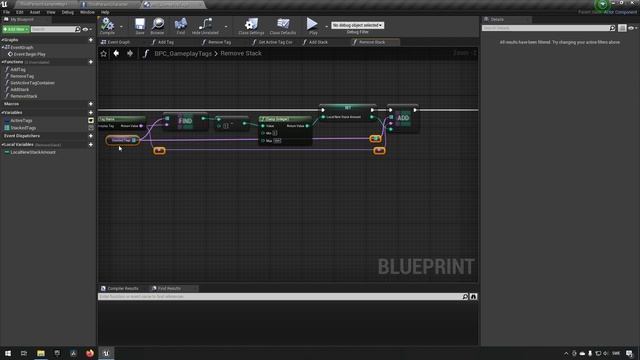The image size is (640, 360).
Task: Add a new function with the plus icon
Action: [x=91, y=62]
